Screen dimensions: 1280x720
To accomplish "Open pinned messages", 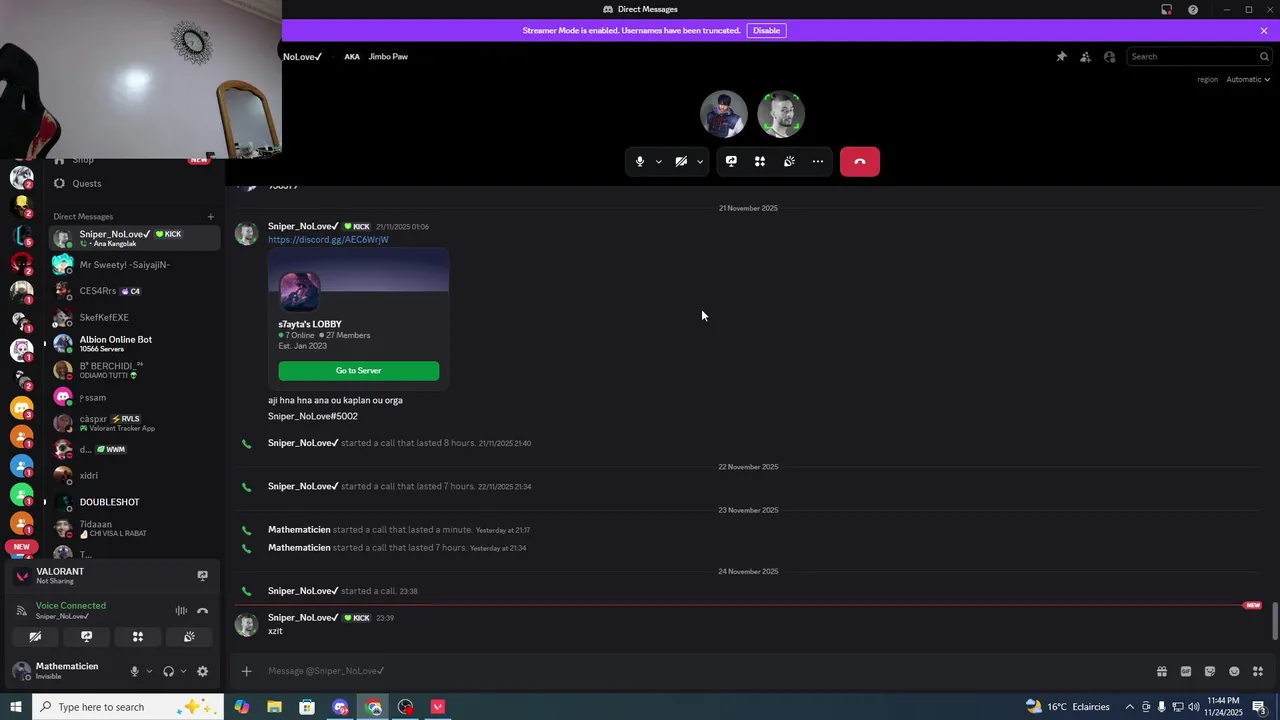I will (1061, 57).
